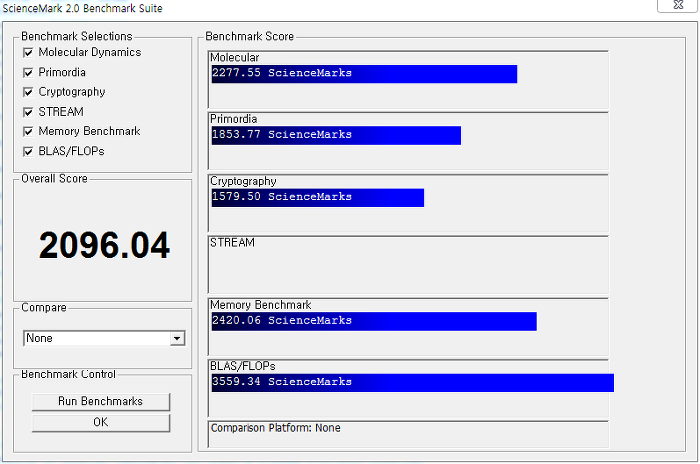Screen dimensions: 700x464
Task: Click the 'Primordia' score section label
Action: (233, 119)
